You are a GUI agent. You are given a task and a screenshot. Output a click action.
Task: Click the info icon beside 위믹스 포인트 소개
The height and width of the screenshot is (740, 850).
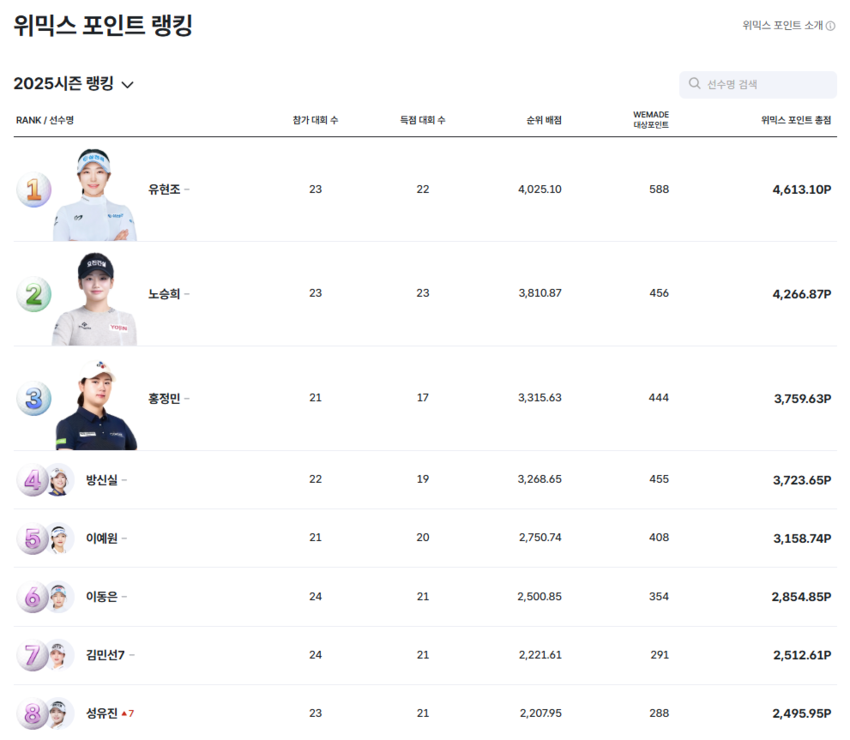pyautogui.click(x=831, y=26)
